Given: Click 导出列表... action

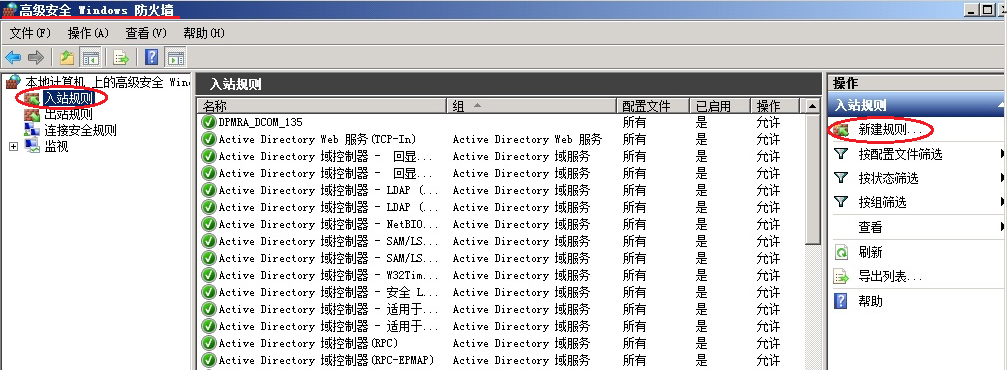Looking at the screenshot, I should (890, 277).
